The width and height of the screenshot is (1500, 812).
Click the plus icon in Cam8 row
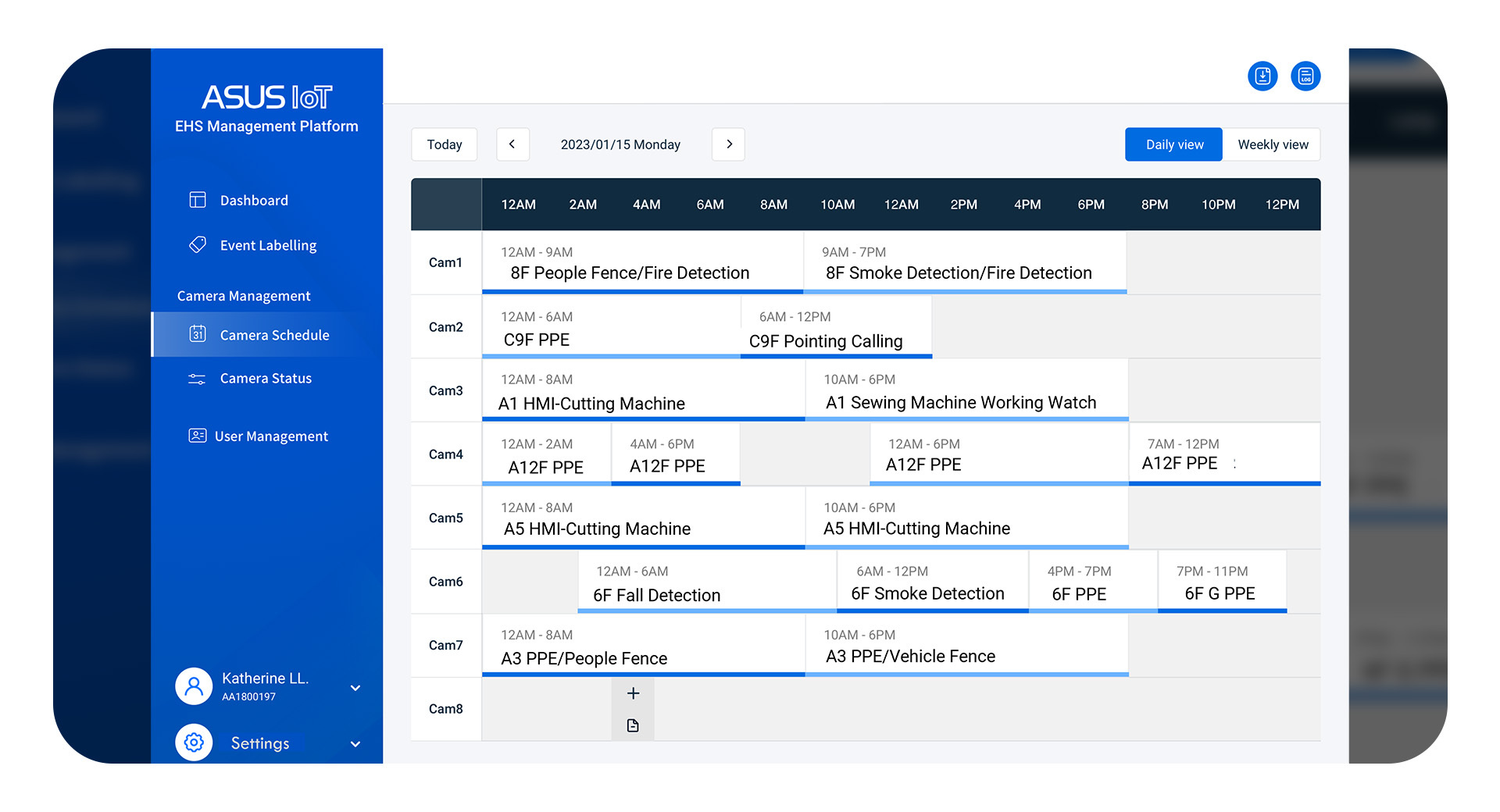633,693
